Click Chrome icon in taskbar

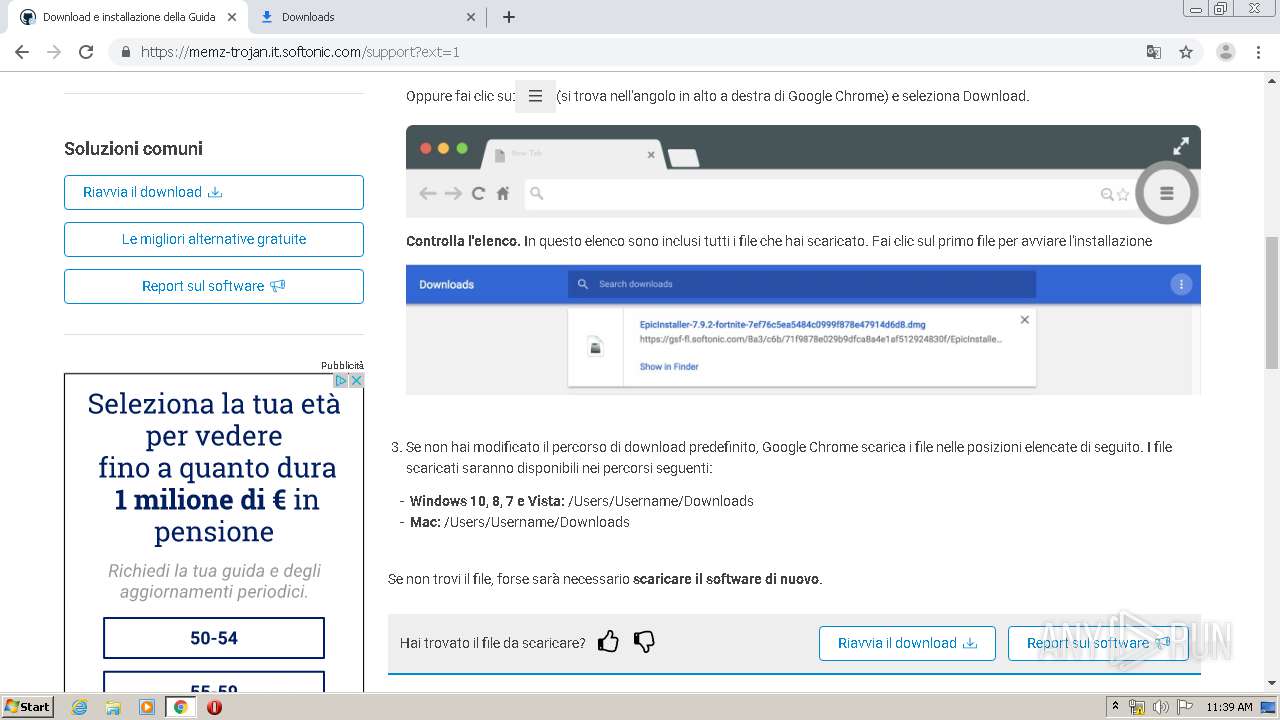click(x=181, y=707)
